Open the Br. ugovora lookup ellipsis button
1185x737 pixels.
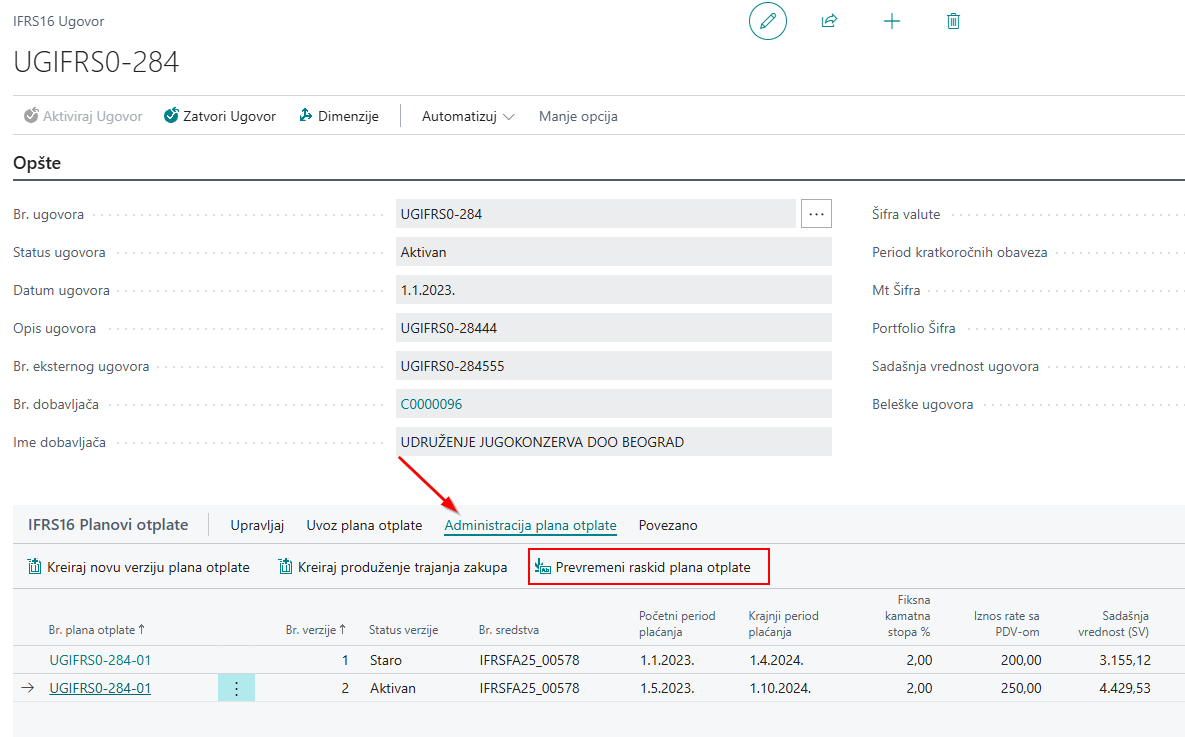816,214
